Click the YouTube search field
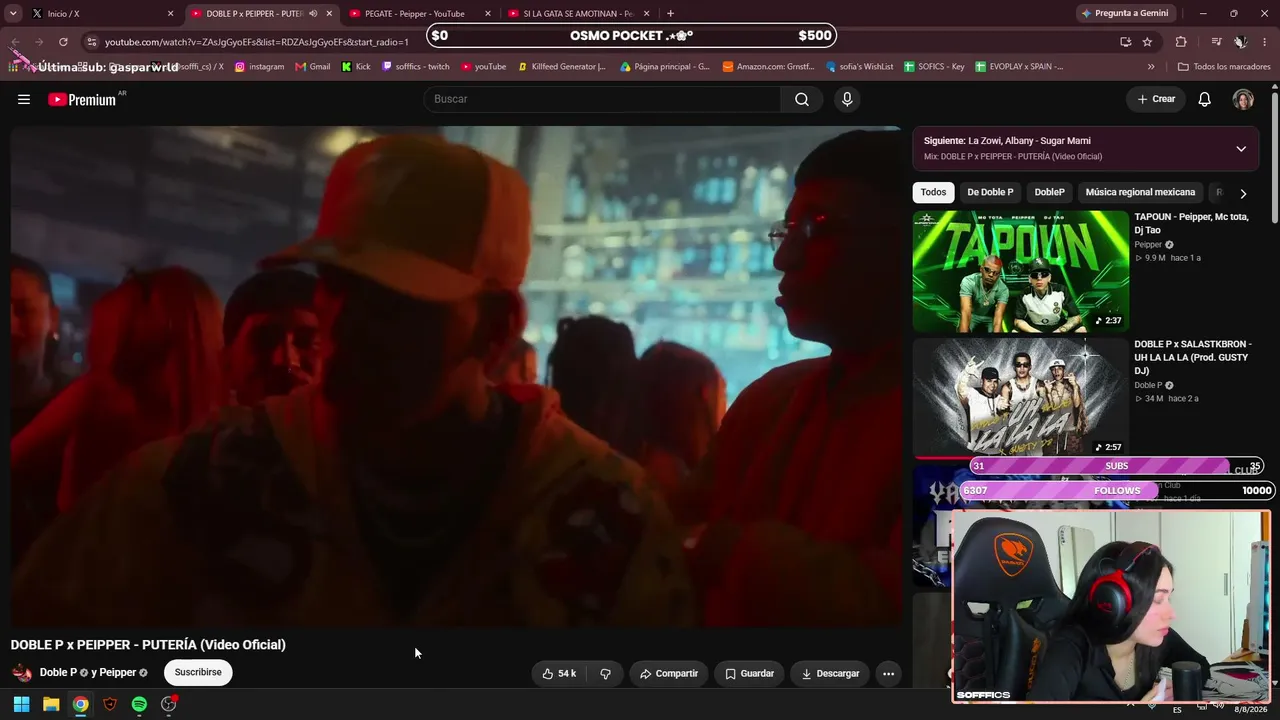This screenshot has width=1280, height=720. (603, 99)
